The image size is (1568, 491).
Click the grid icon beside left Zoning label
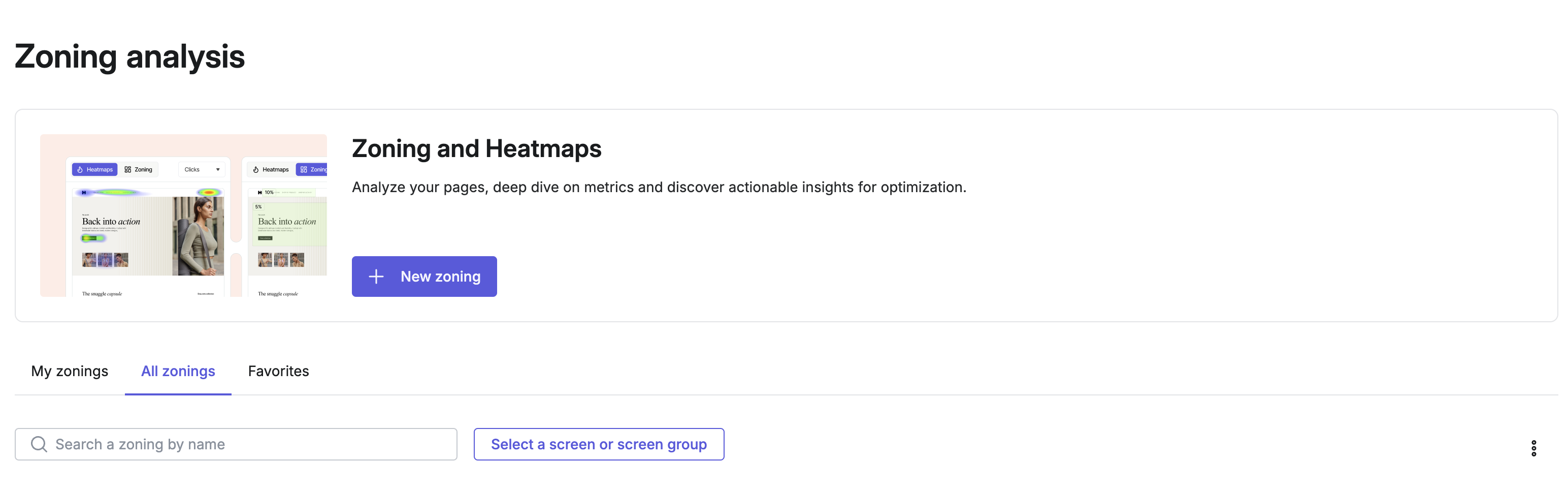[x=128, y=169]
